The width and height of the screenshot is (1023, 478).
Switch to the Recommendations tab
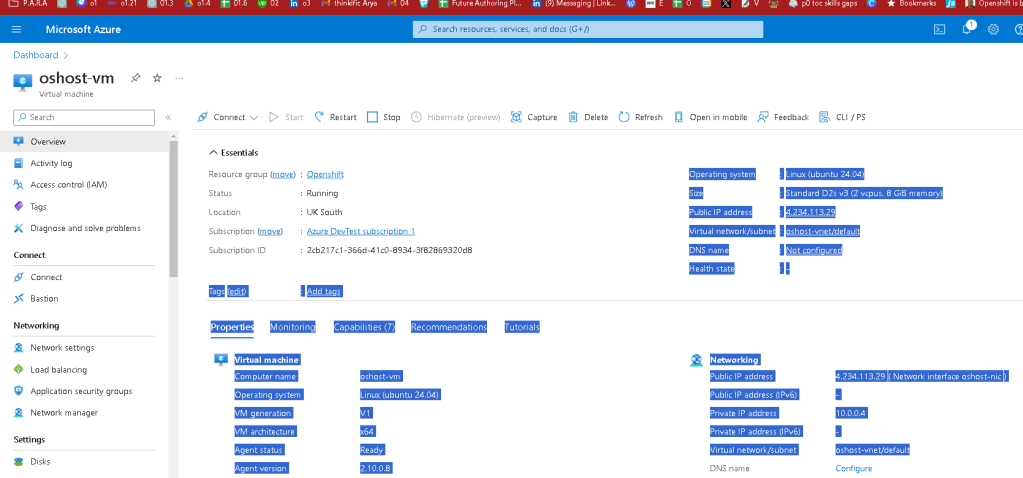click(x=449, y=327)
